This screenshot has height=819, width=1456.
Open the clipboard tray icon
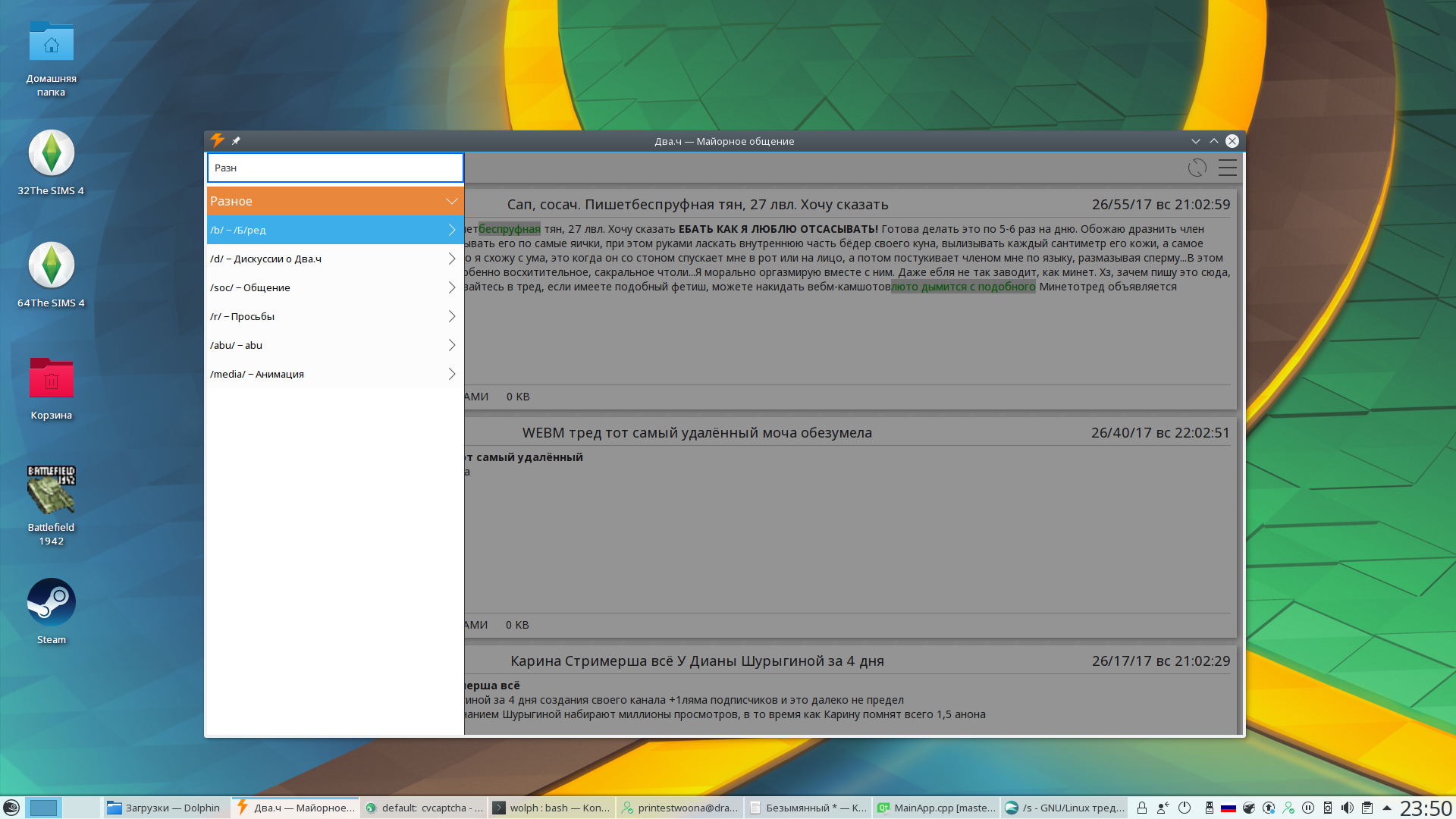coord(1367,808)
